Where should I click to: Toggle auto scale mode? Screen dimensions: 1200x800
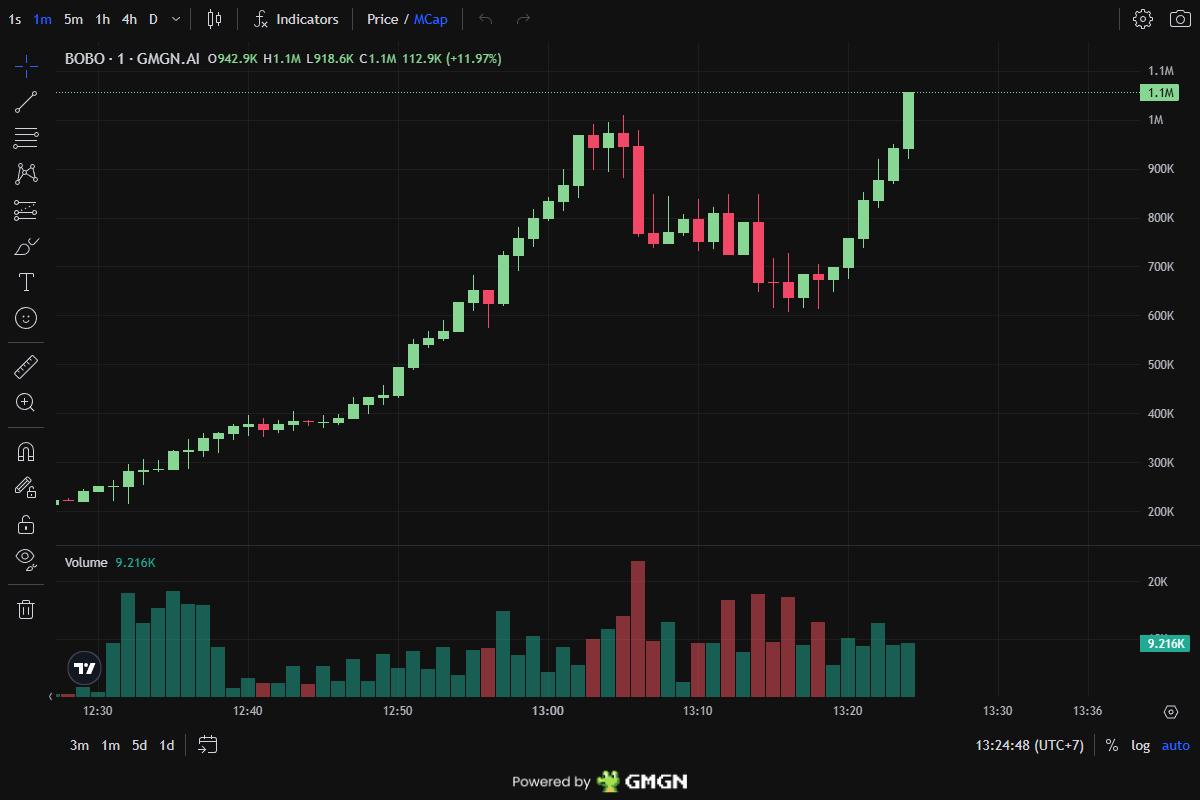point(1176,745)
